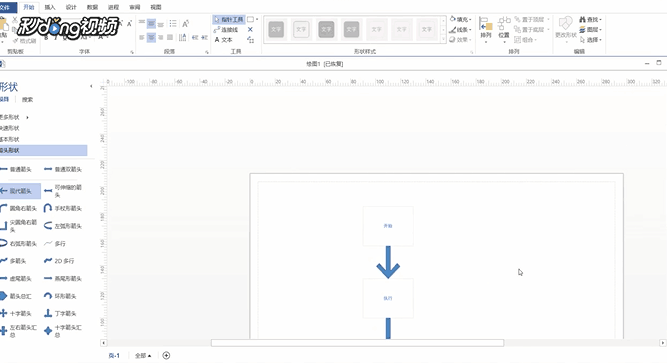Open the All (全部) pages list
Image resolution: width=667 pixels, height=364 pixels.
coord(143,355)
